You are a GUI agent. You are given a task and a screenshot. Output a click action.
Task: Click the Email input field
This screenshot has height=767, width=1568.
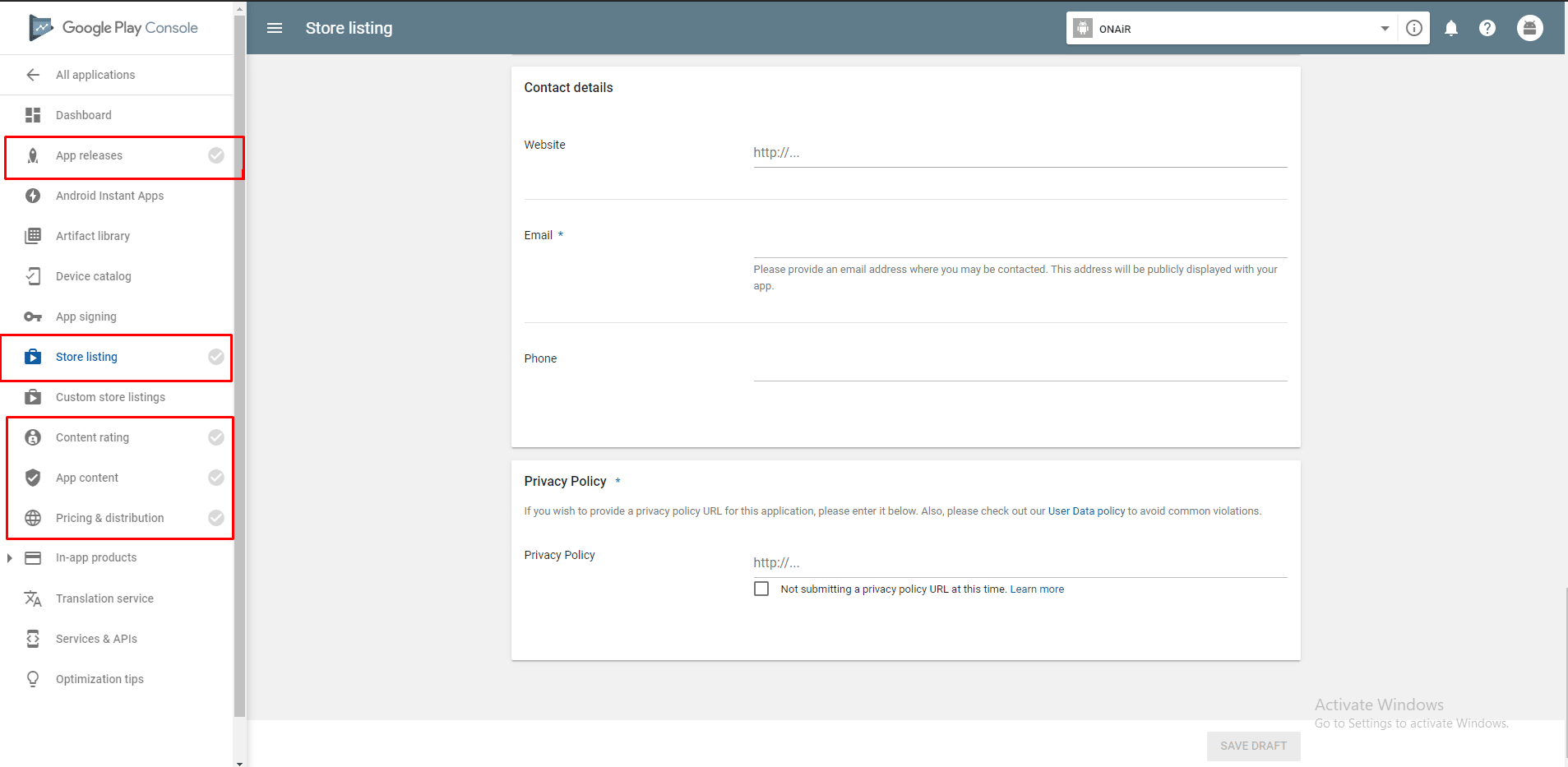click(x=1020, y=243)
